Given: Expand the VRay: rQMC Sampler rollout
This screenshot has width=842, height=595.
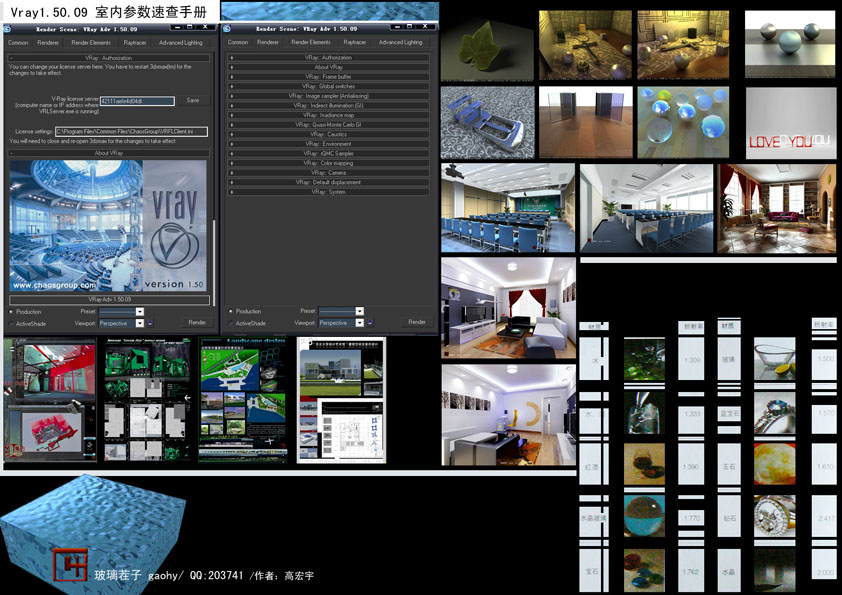Looking at the screenshot, I should pyautogui.click(x=329, y=154).
